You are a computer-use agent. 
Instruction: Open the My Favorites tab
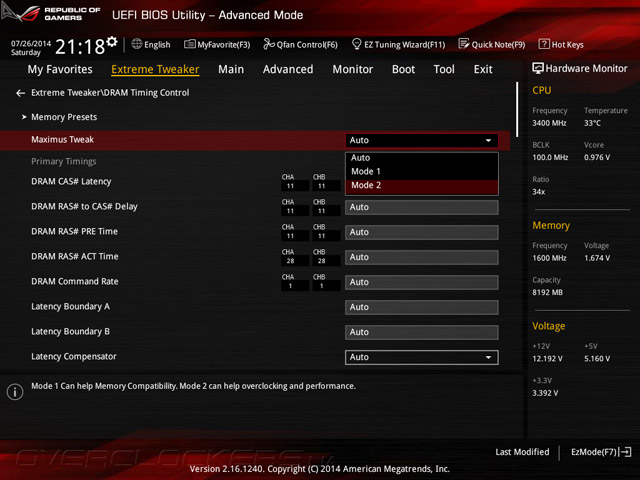tap(60, 69)
